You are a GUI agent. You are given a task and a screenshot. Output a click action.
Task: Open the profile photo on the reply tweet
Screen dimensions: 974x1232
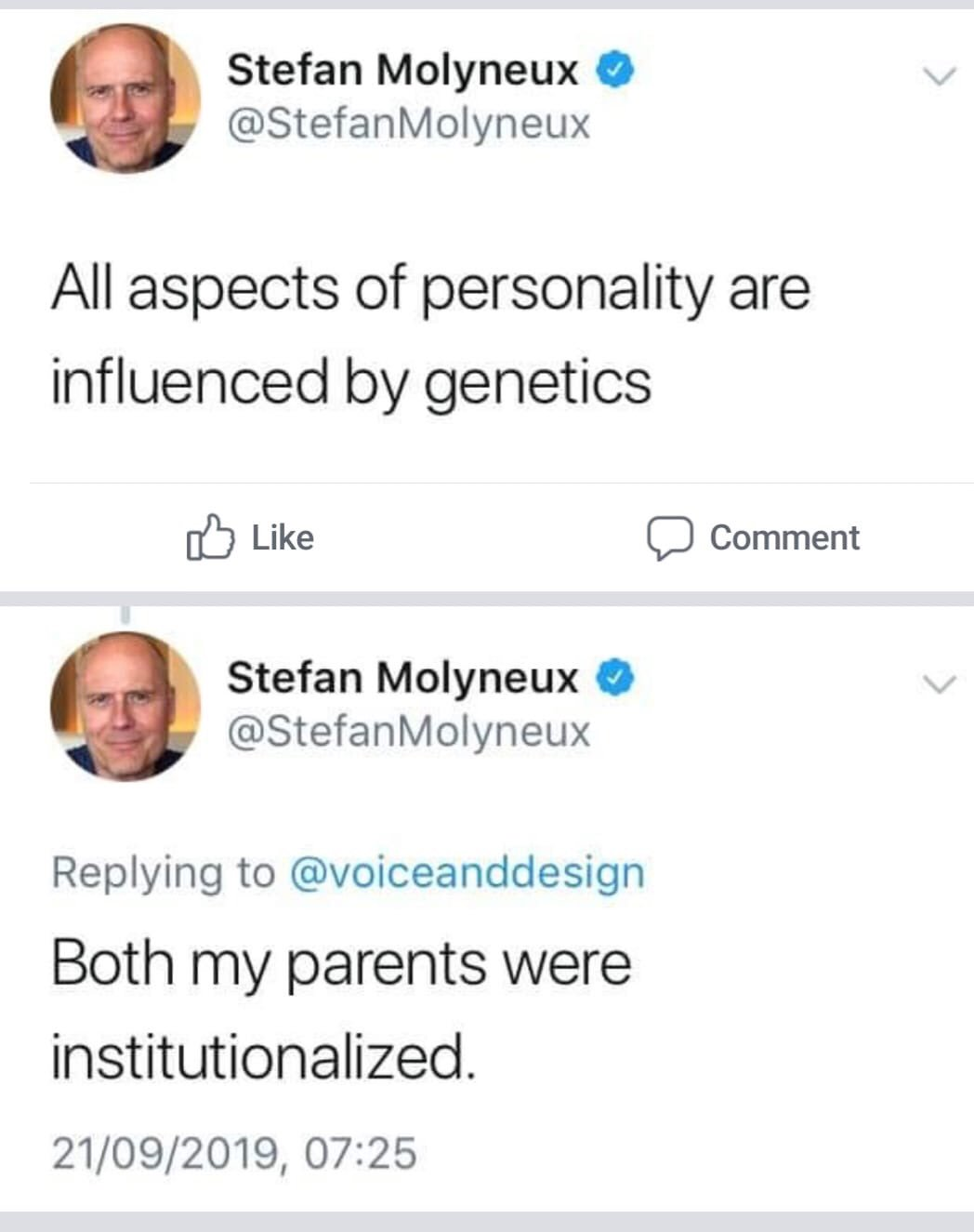coord(125,707)
